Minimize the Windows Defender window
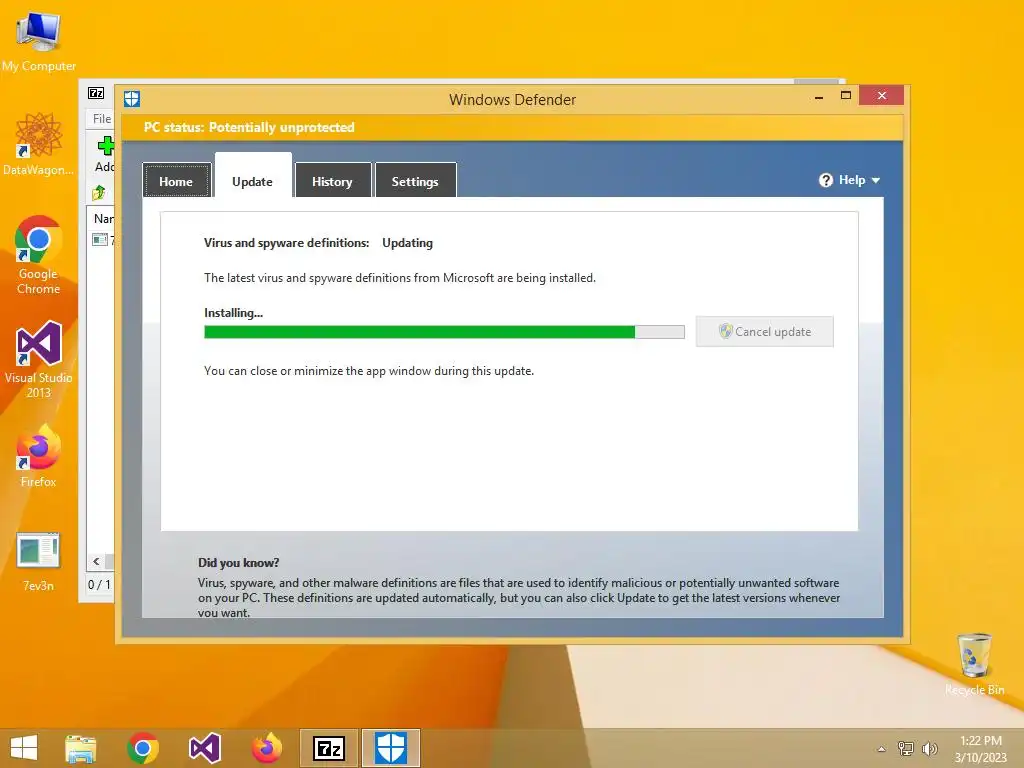1024x768 pixels. pyautogui.click(x=819, y=96)
